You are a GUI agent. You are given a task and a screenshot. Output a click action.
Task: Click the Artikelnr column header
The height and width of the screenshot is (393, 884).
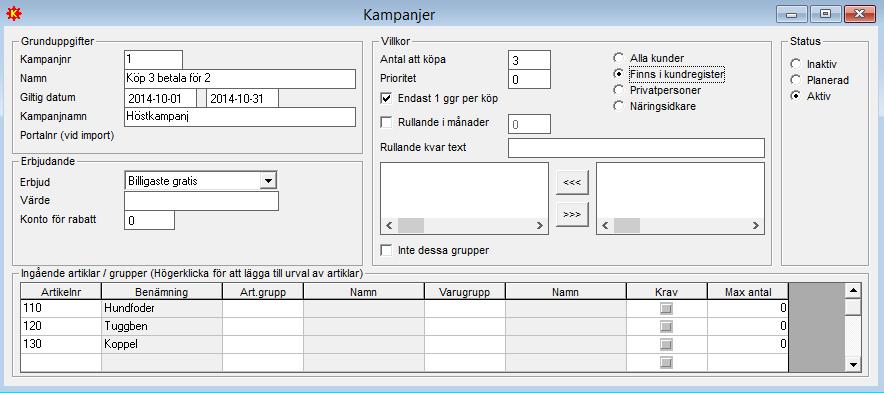click(x=61, y=292)
